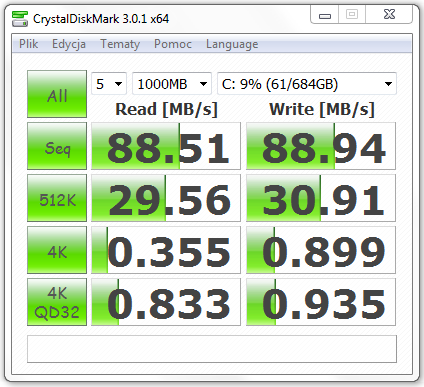Launch the 4K QD32 test
Screen dimensions: 424x387
tap(57, 302)
